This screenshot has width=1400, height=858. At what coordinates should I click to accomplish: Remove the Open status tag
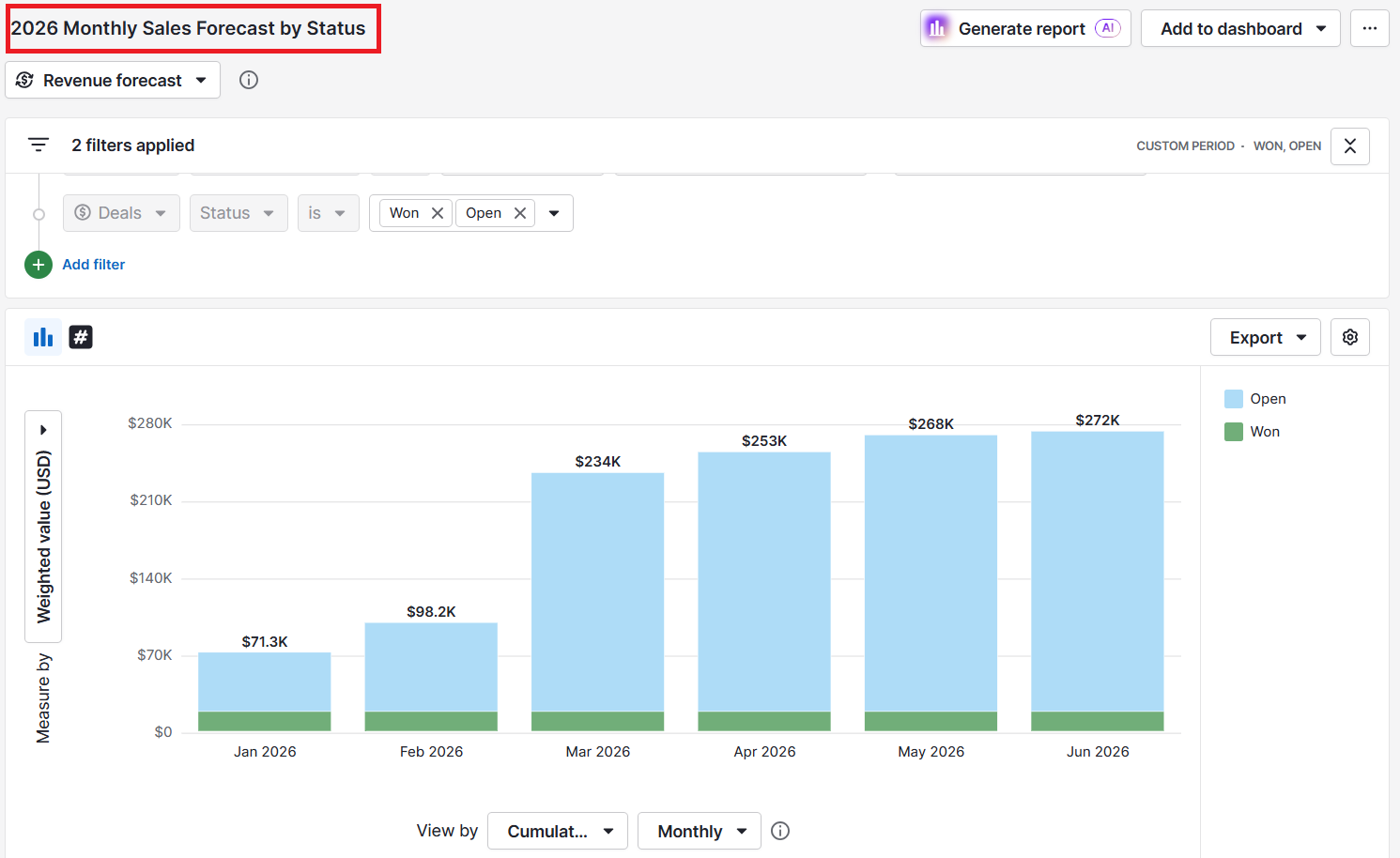click(520, 213)
